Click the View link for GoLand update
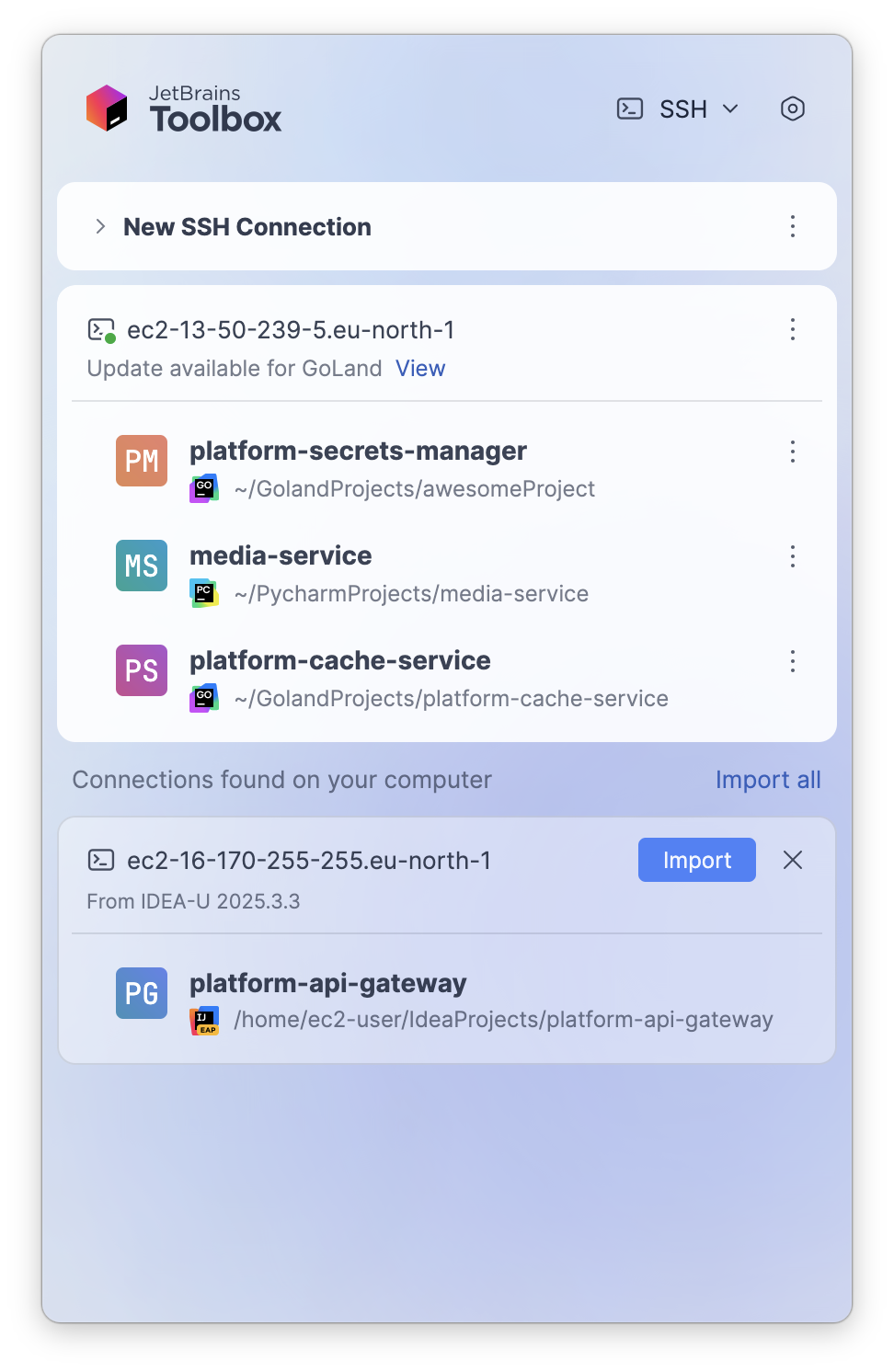This screenshot has width=894, height=1372. [420, 369]
